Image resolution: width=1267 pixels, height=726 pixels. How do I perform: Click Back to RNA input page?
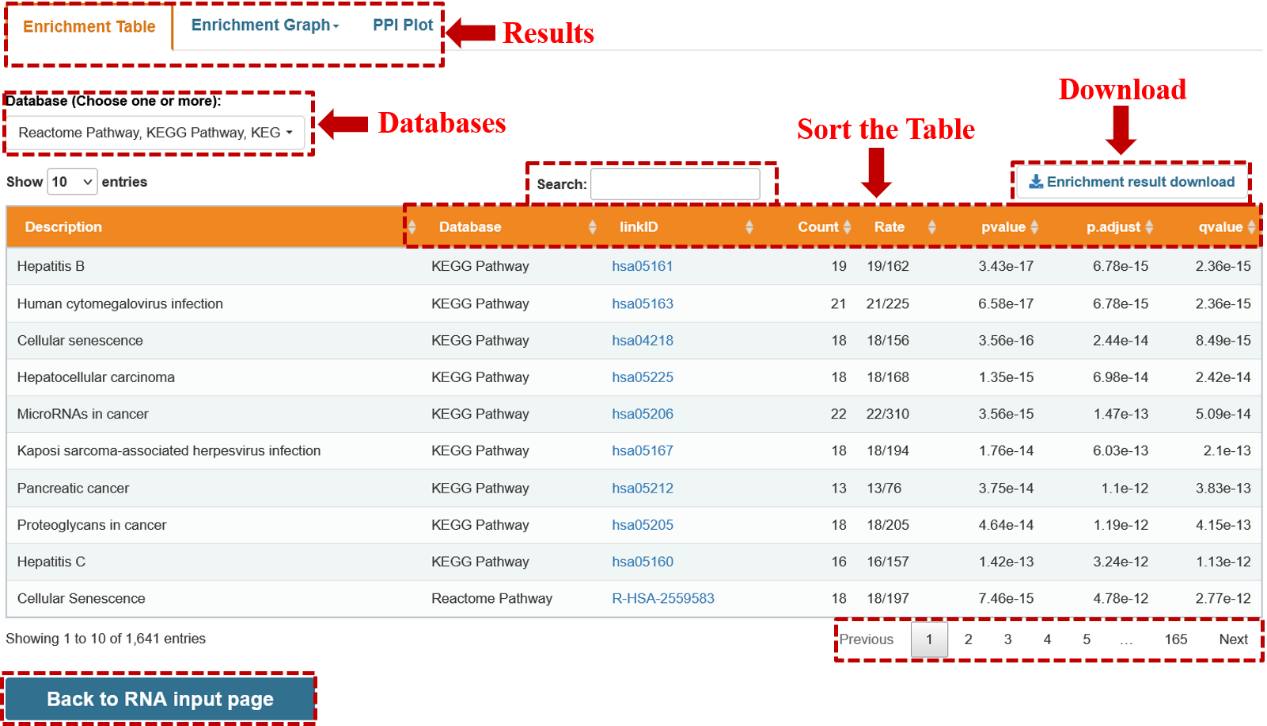click(x=159, y=699)
